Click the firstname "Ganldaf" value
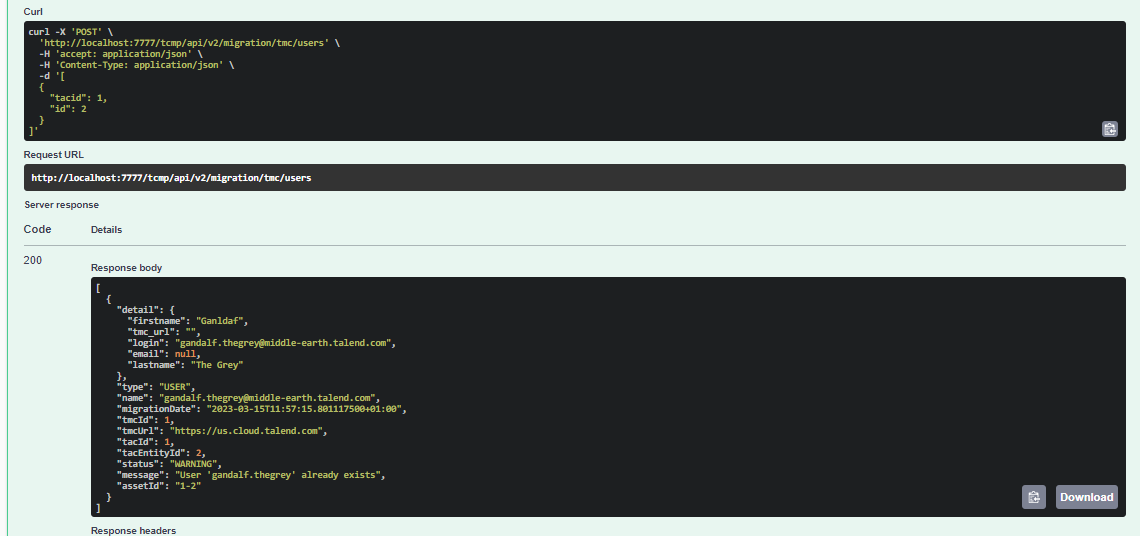This screenshot has width=1140, height=536. [x=221, y=320]
